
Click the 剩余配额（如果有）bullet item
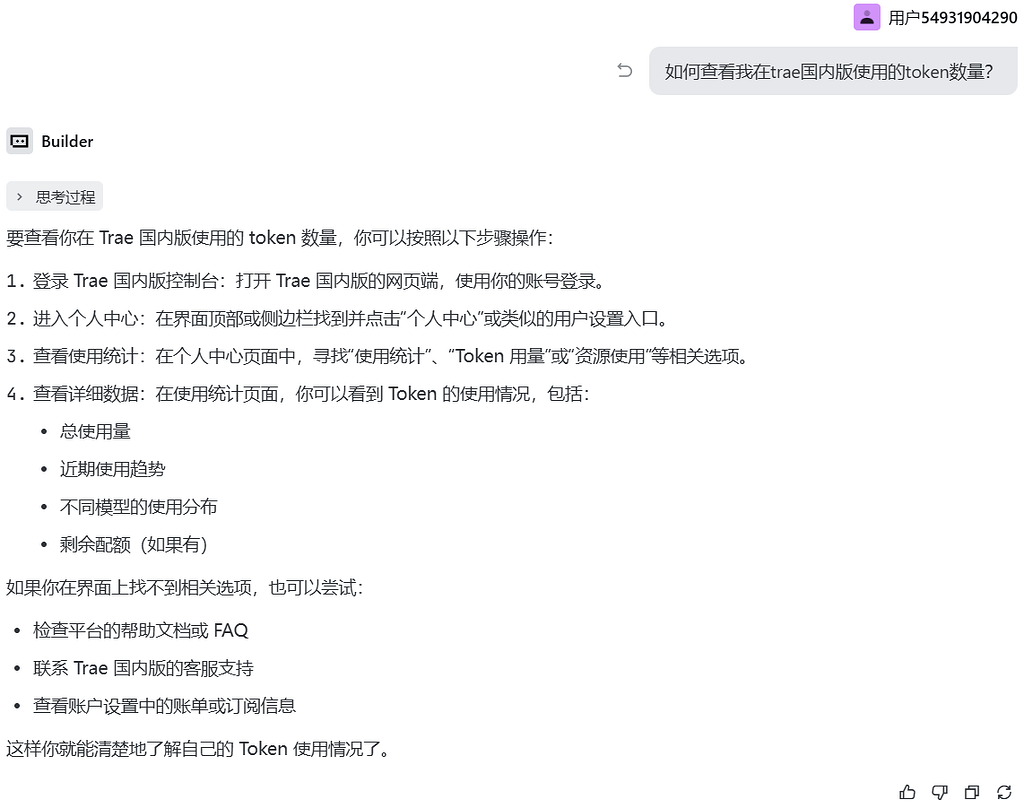[134, 545]
